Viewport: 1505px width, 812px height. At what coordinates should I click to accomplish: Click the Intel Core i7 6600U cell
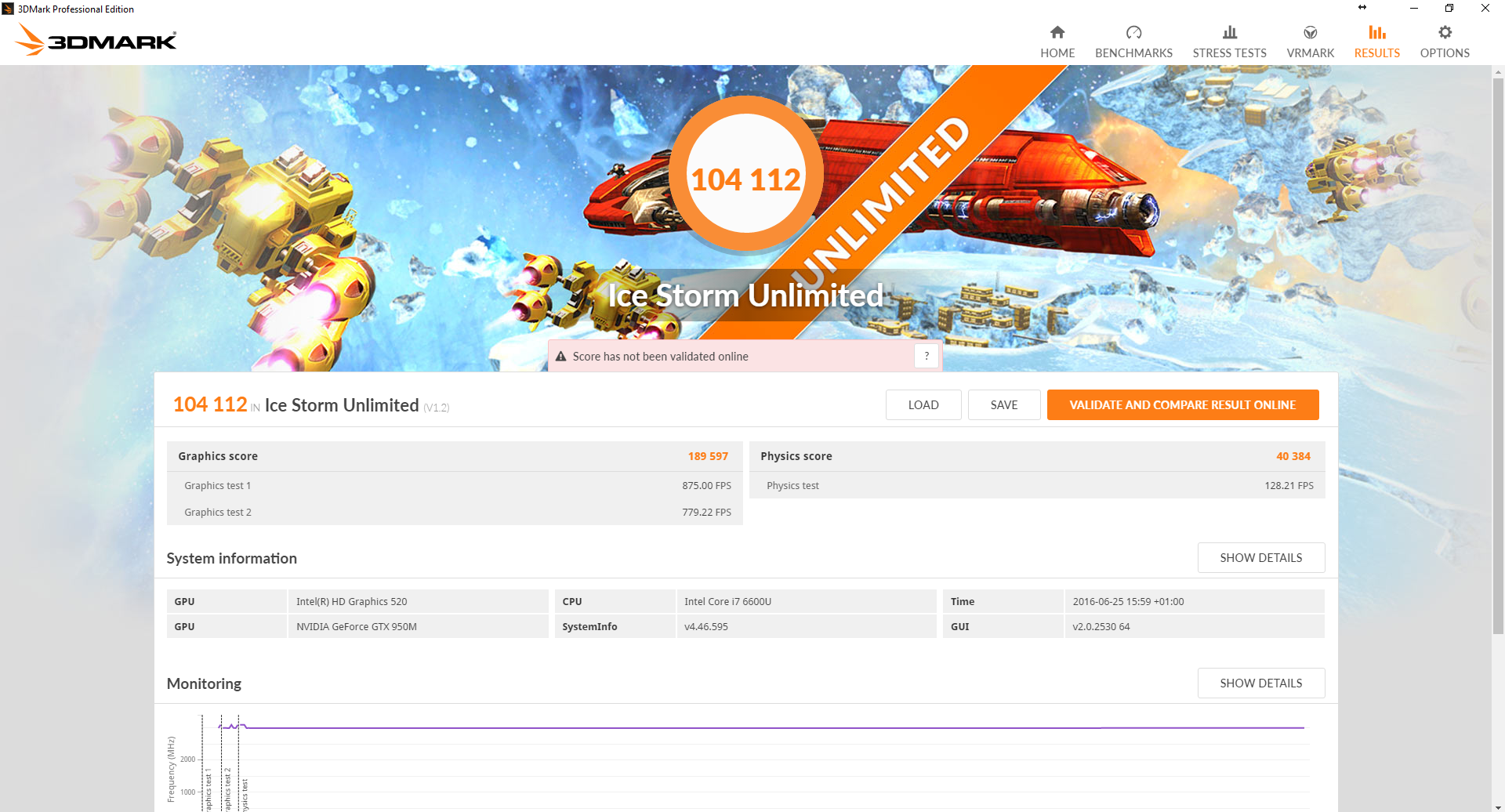click(806, 602)
